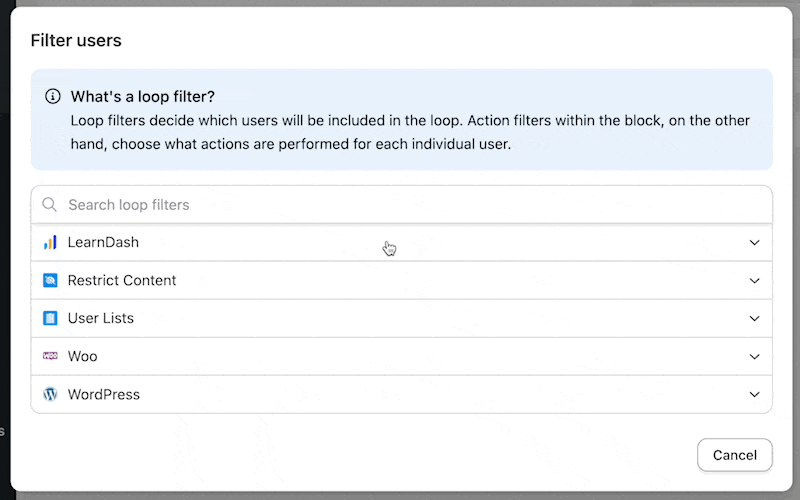Expand the Woo row chevron arrow
The image size is (800, 500).
754,357
